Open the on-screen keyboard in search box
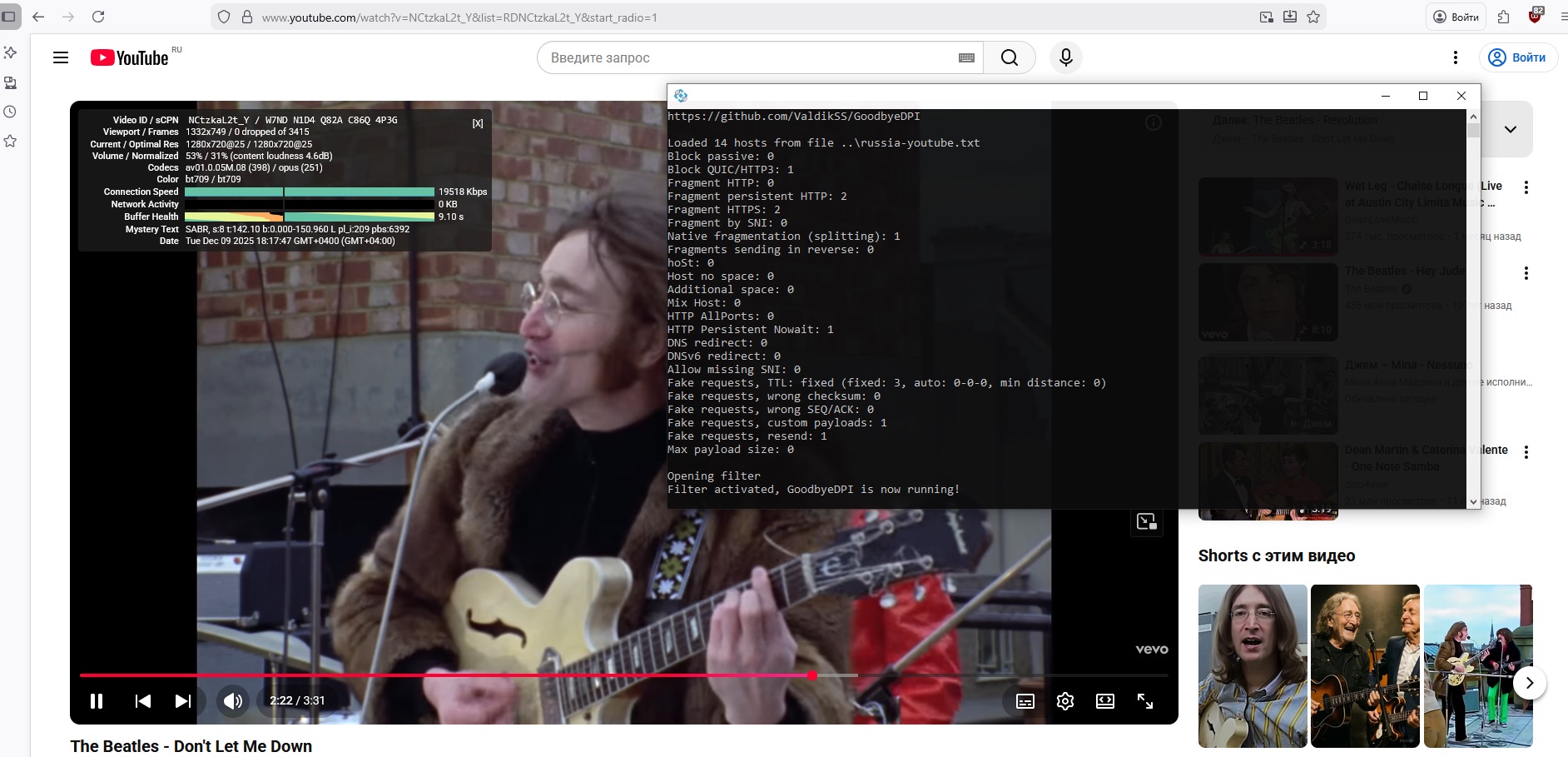Image resolution: width=1568 pixels, height=757 pixels. 966,57
